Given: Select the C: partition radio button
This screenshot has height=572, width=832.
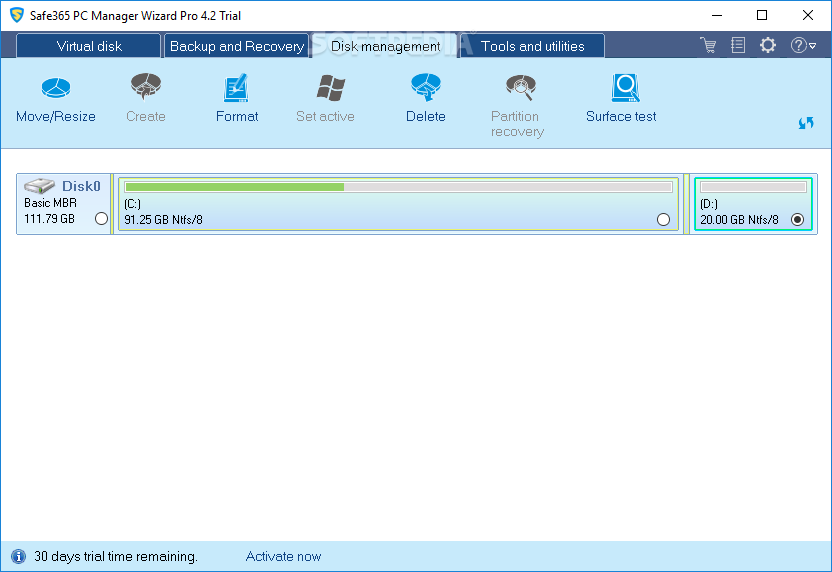Looking at the screenshot, I should point(663,220).
